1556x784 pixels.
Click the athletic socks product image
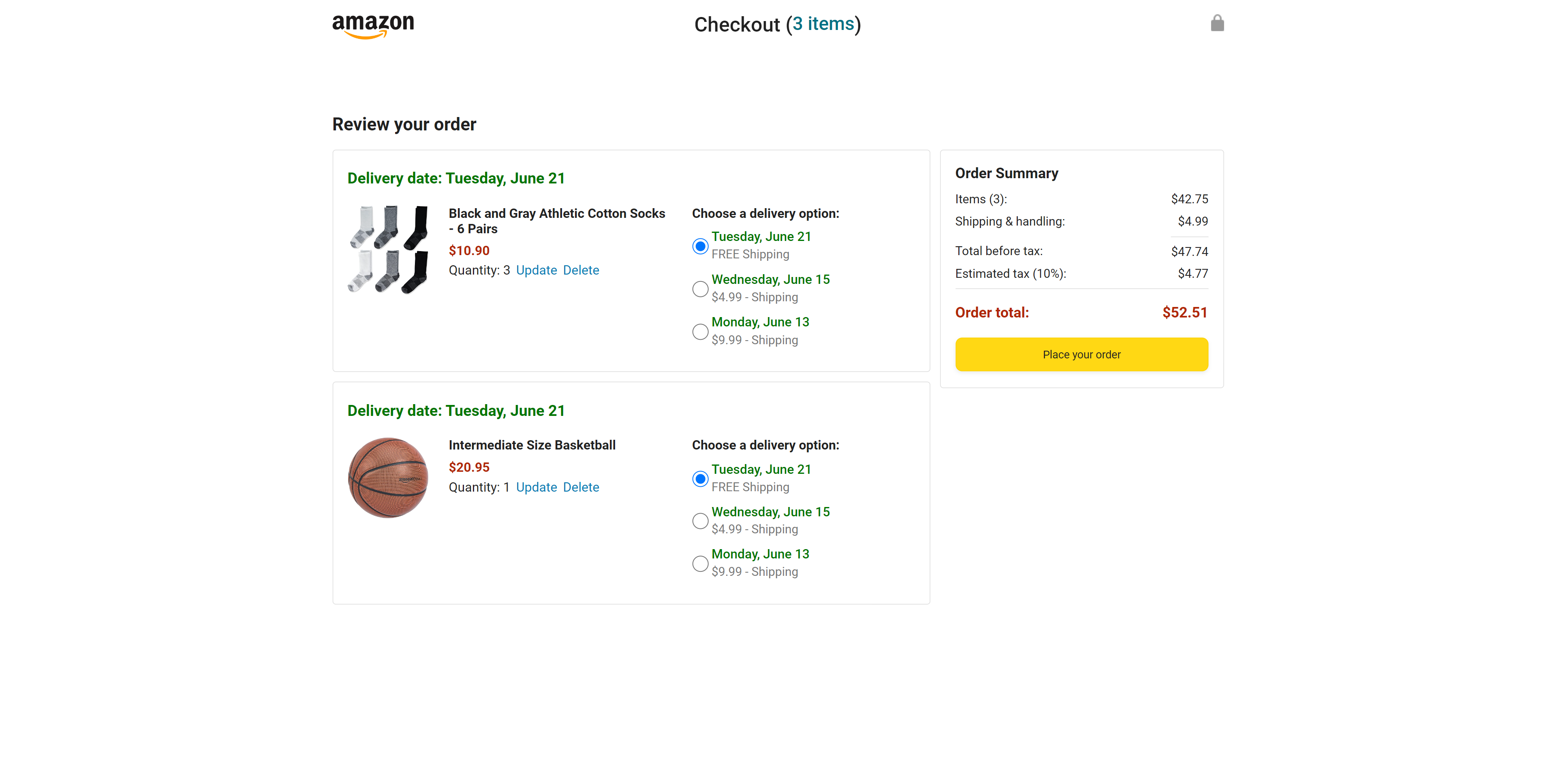pyautogui.click(x=389, y=249)
